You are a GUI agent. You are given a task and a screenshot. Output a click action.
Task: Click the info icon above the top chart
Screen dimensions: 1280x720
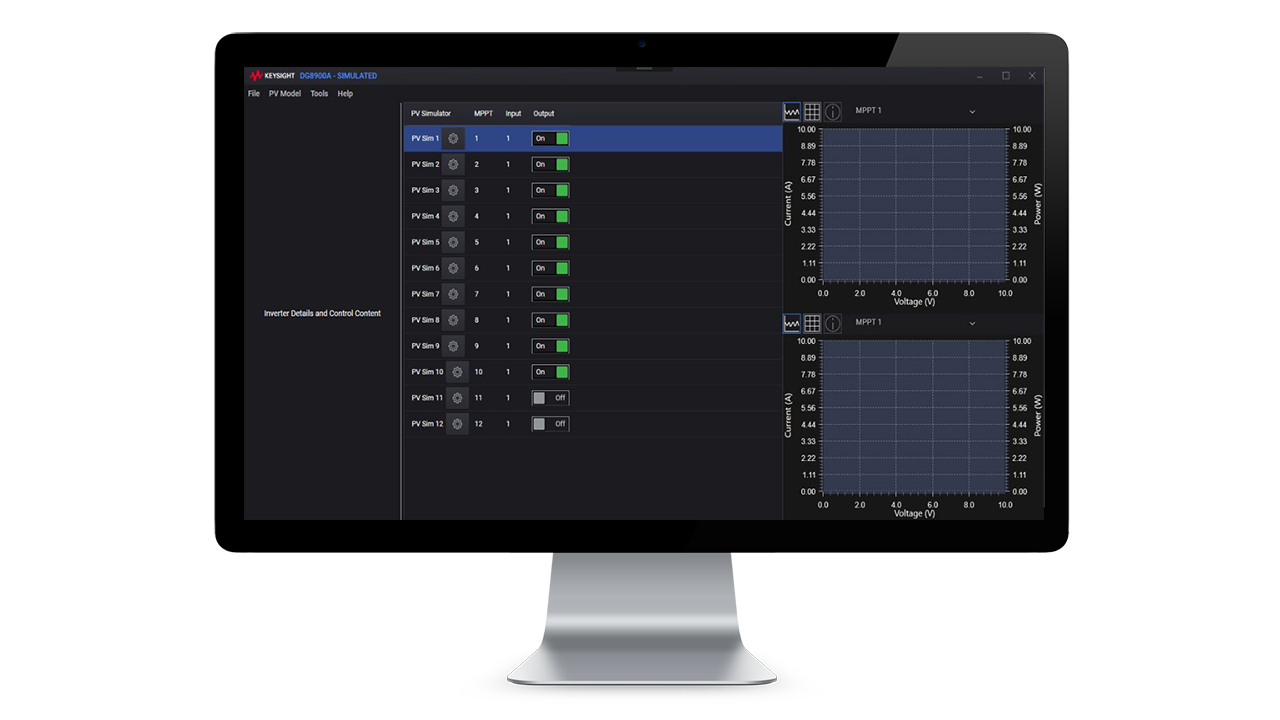pyautogui.click(x=832, y=111)
